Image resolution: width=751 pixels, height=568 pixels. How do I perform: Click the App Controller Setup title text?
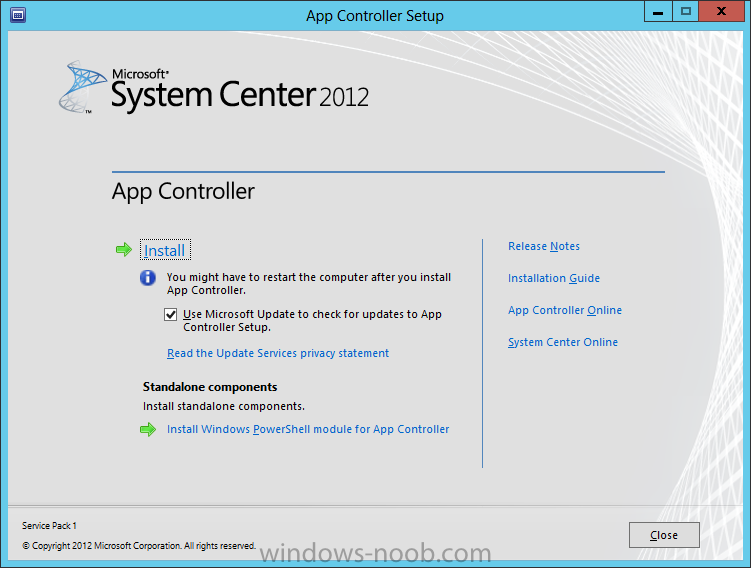(x=375, y=16)
